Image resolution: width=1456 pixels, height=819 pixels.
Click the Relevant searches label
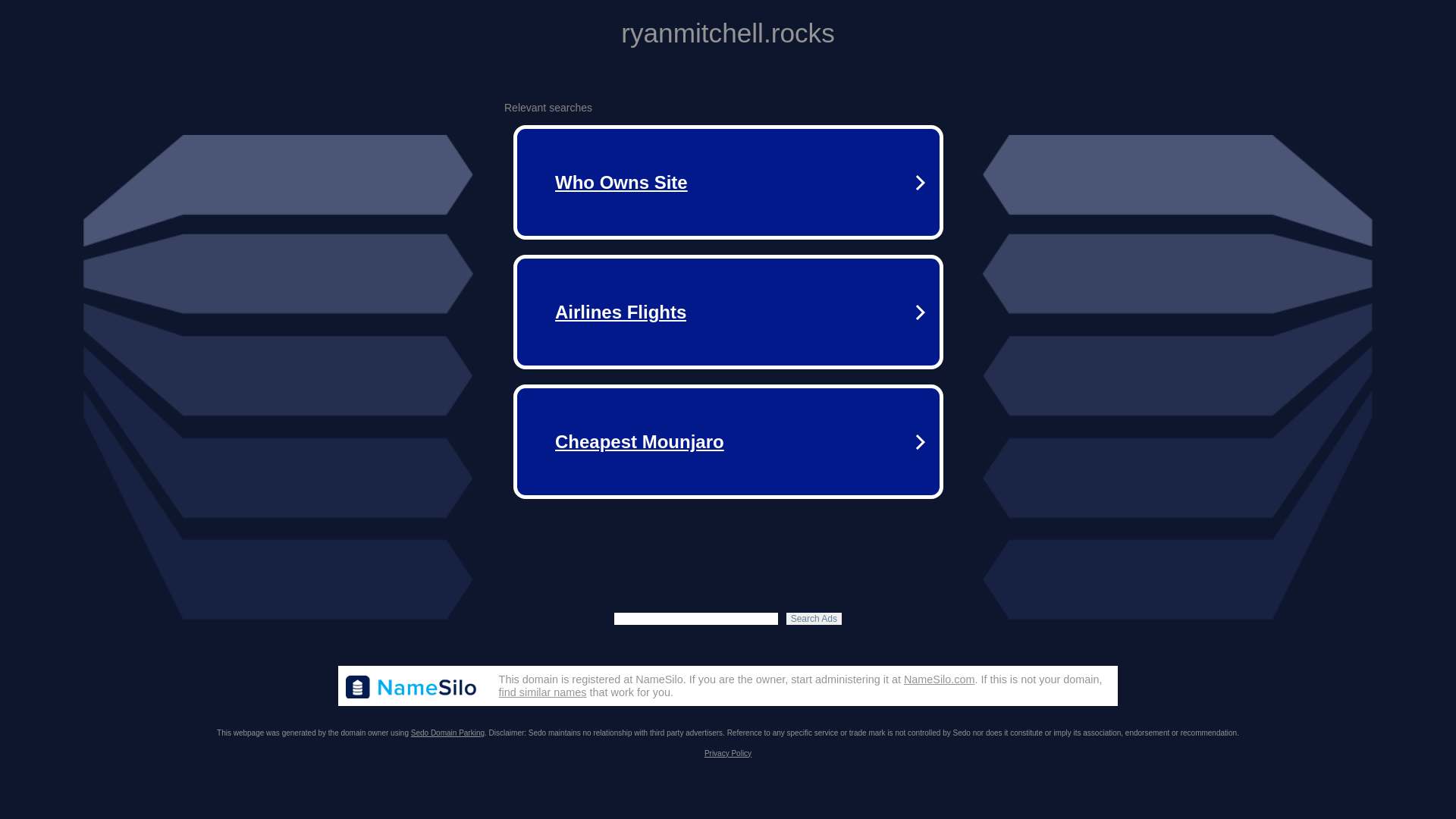[x=548, y=108]
